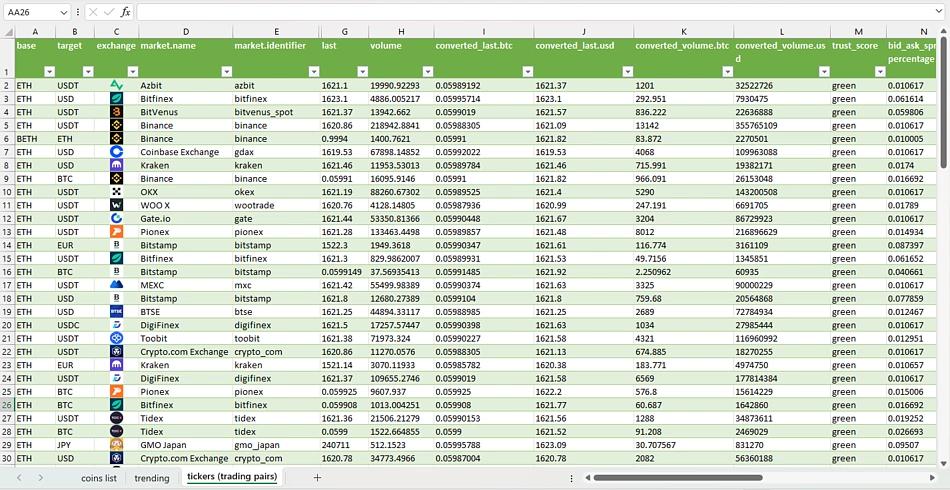Image resolution: width=950 pixels, height=490 pixels.
Task: Open the last column filter dropdown
Action: pyautogui.click(x=362, y=72)
